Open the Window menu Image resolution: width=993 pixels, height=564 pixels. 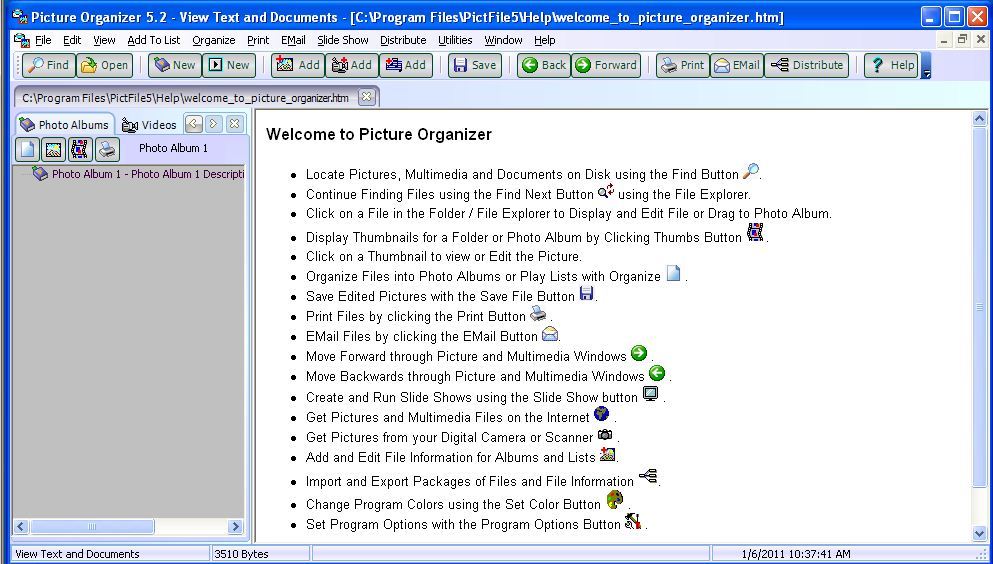coord(503,40)
